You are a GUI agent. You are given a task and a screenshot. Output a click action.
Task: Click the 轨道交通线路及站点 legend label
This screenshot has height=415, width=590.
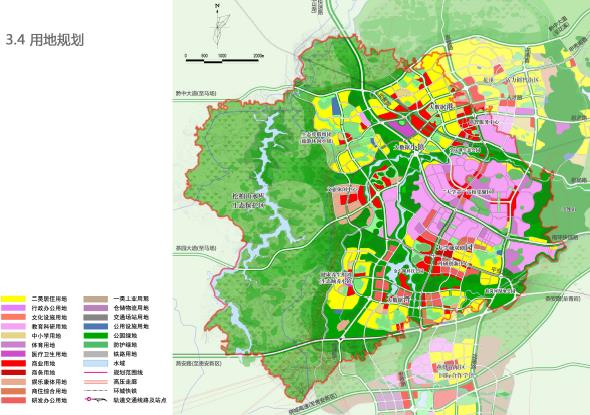[x=140, y=400]
